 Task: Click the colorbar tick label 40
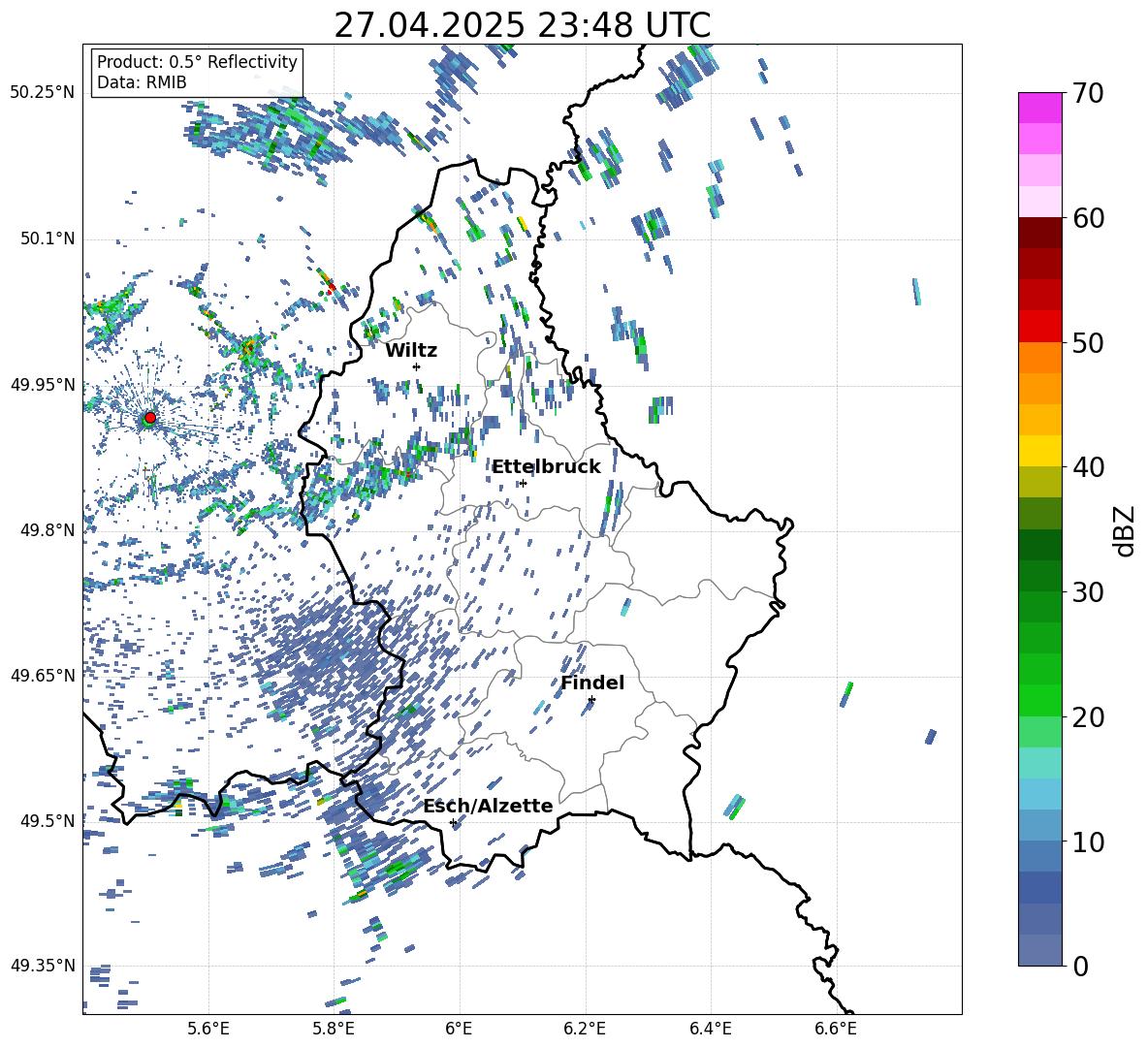click(x=1088, y=467)
